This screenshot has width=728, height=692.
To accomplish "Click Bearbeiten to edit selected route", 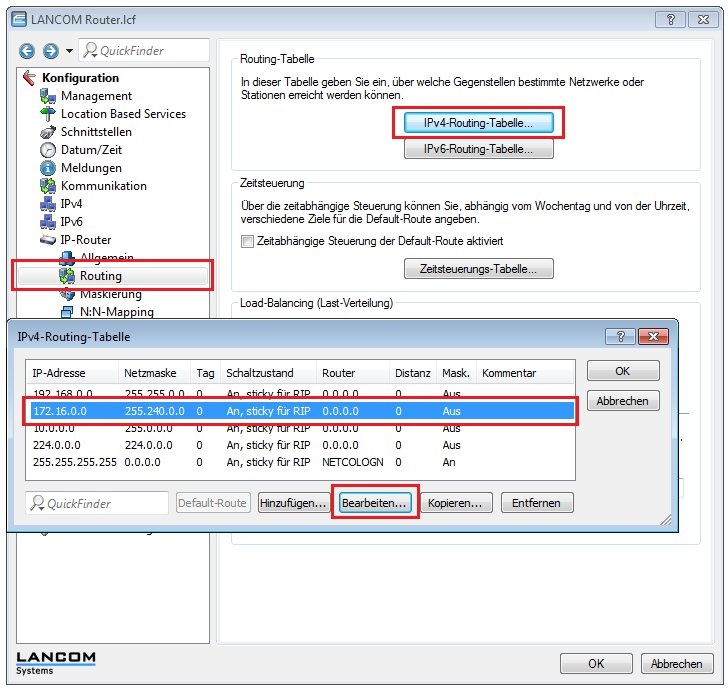I will [374, 503].
